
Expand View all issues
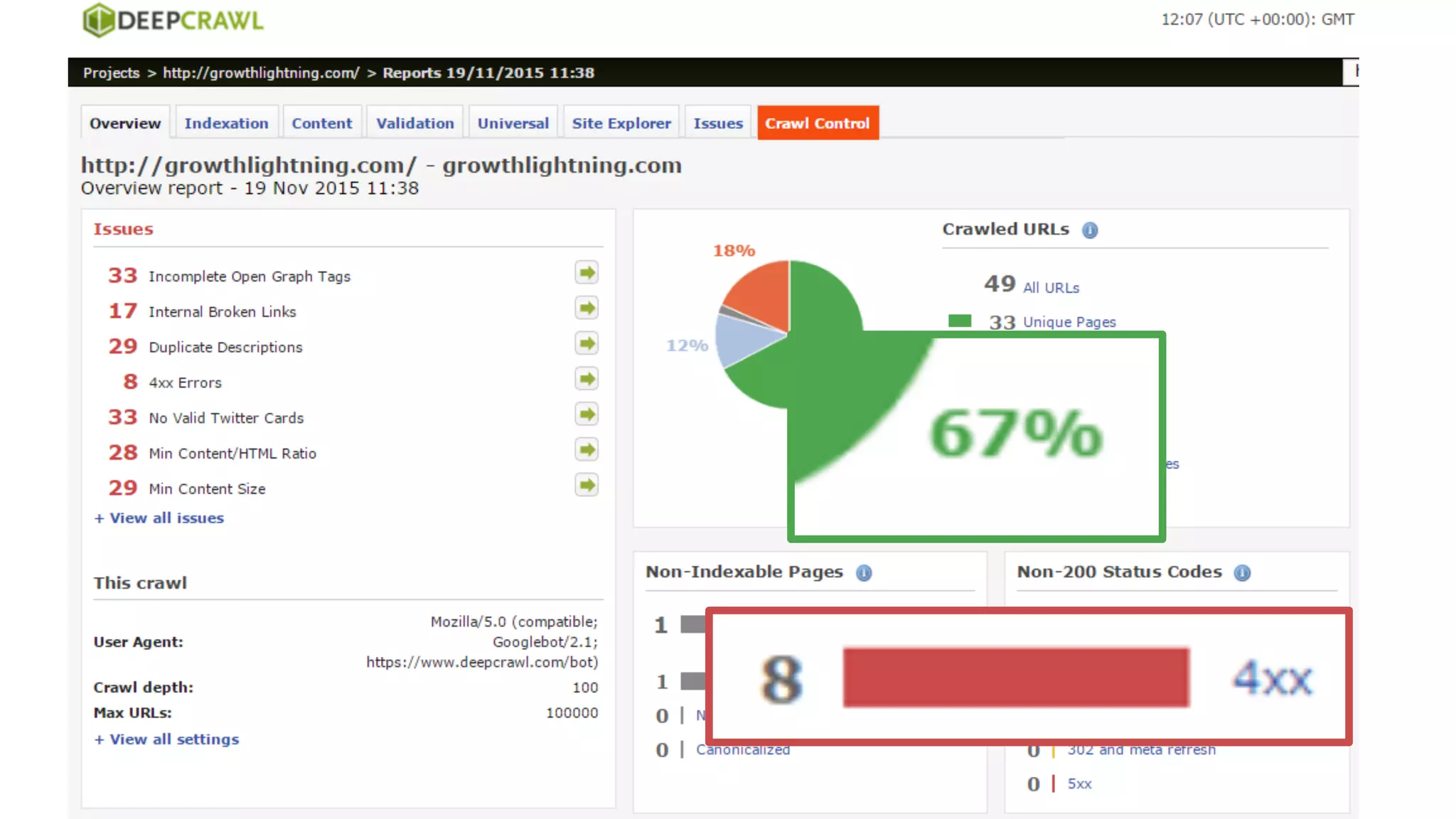tap(159, 518)
